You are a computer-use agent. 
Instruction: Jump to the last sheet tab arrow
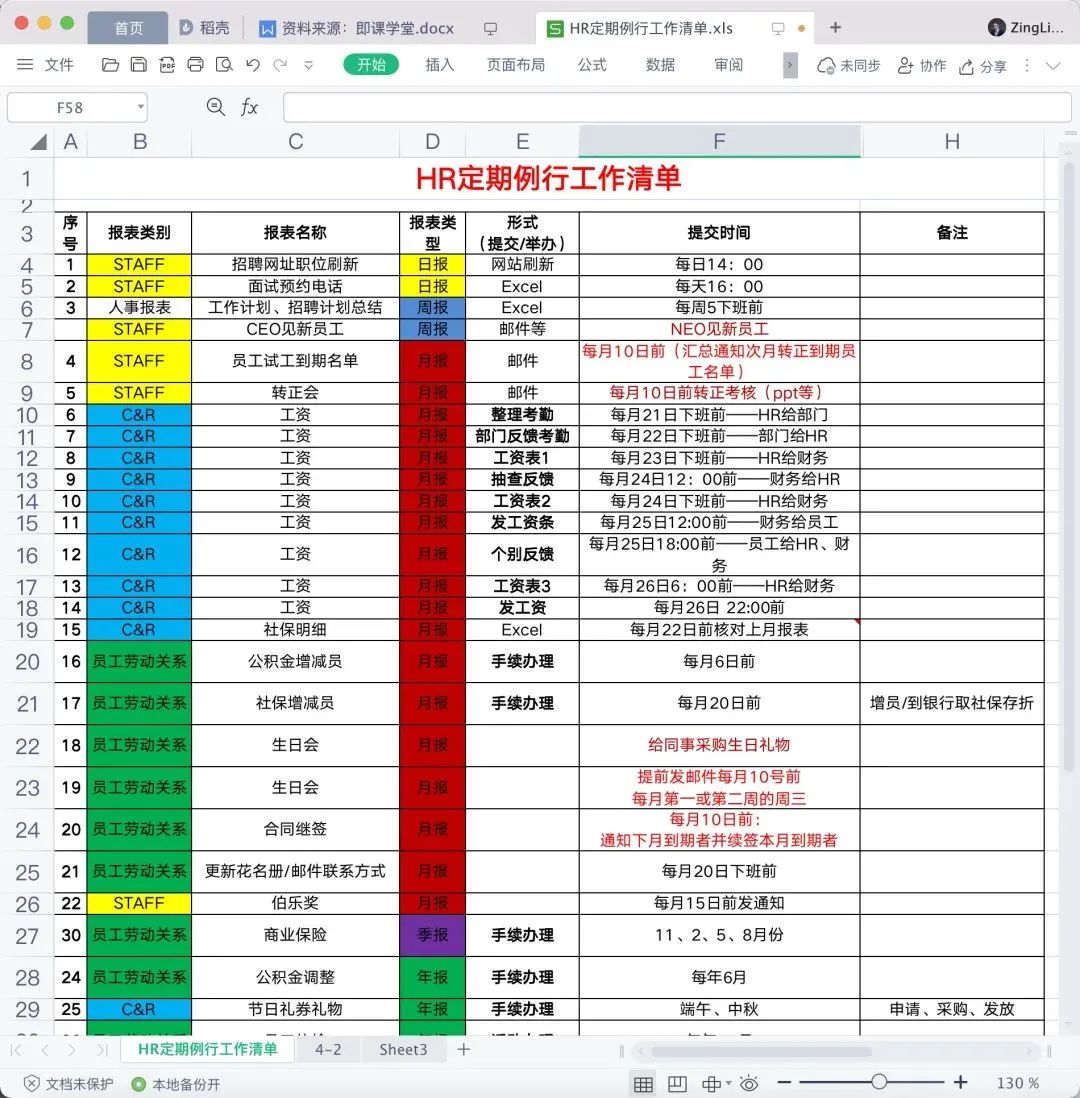coord(102,1050)
